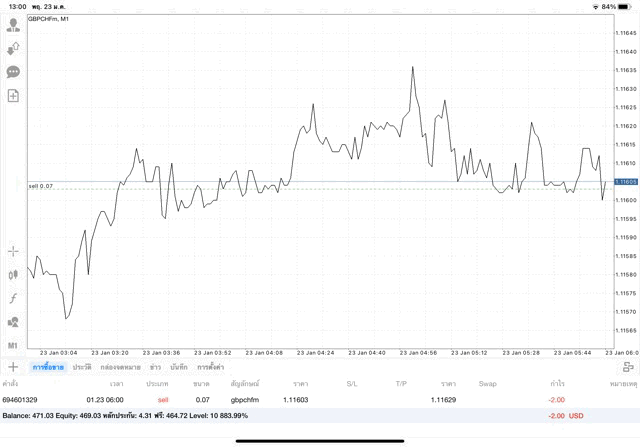Open the accounts profile icon
Screen dimensions: 640x447
pos(13,25)
